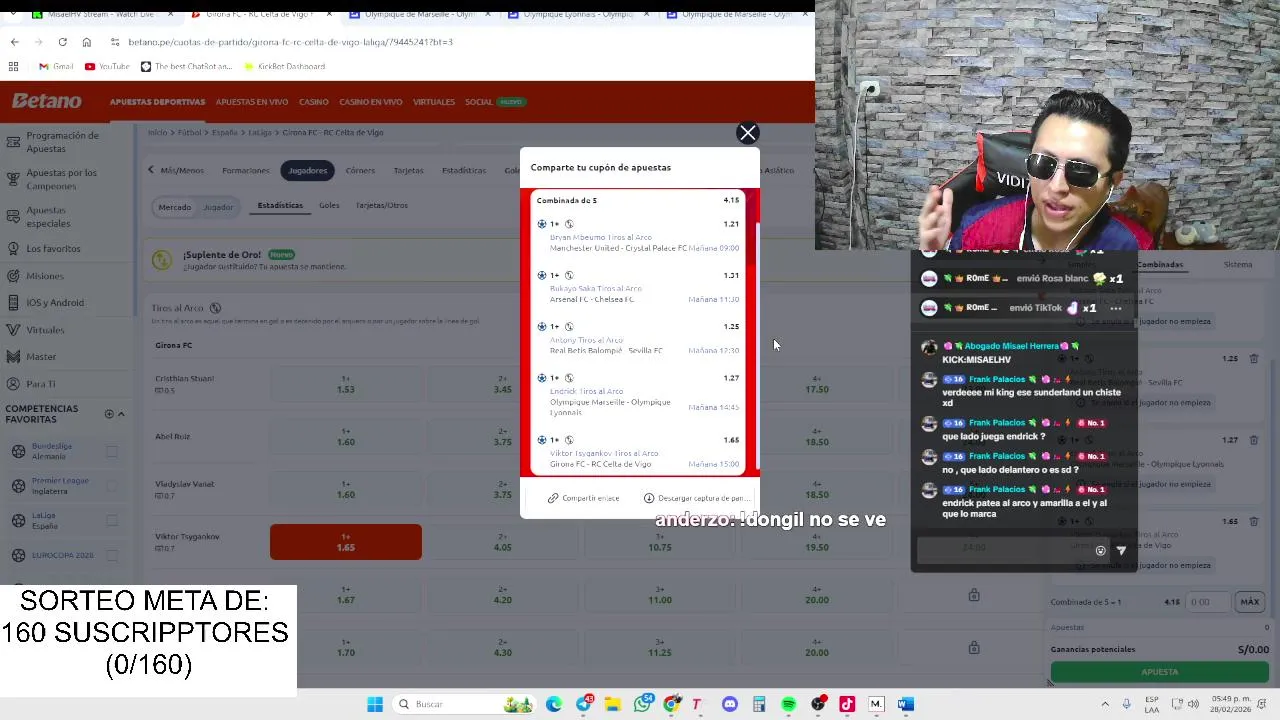The image size is (1280, 720).
Task: Select Viktor Tsygankov 1+ odds 1.65
Action: (x=346, y=542)
